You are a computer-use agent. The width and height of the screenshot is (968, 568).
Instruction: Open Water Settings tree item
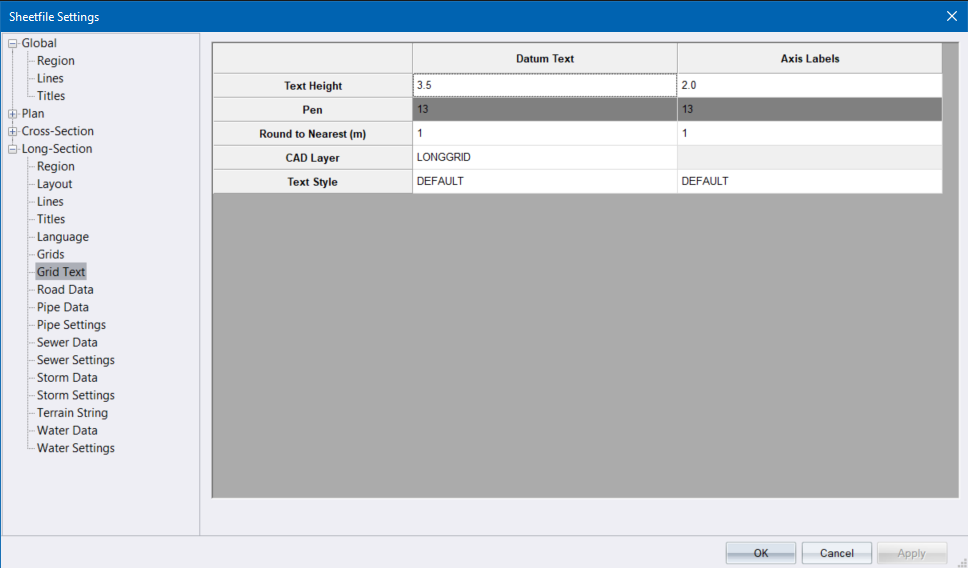coord(75,448)
